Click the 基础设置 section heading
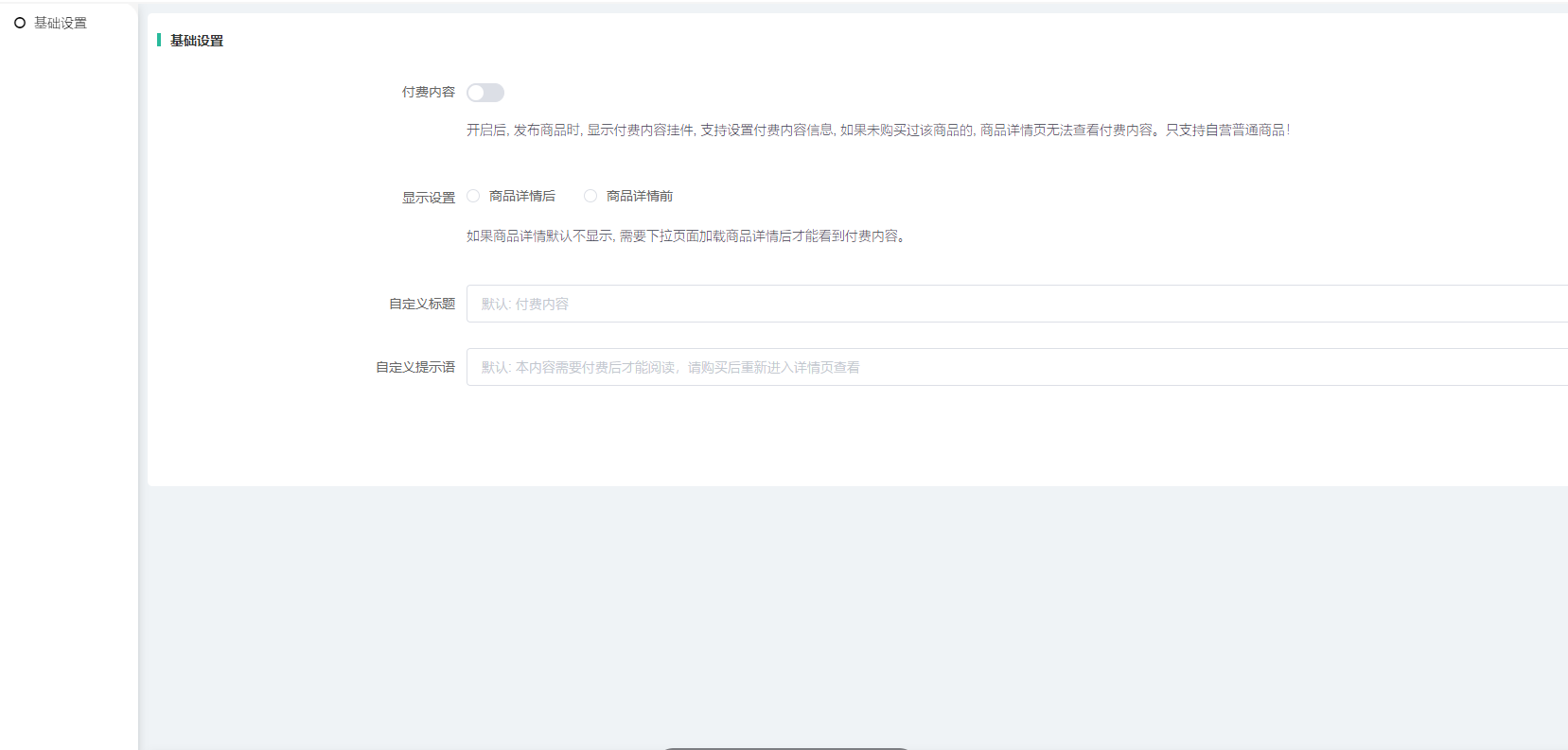The height and width of the screenshot is (750, 1568). coord(197,41)
